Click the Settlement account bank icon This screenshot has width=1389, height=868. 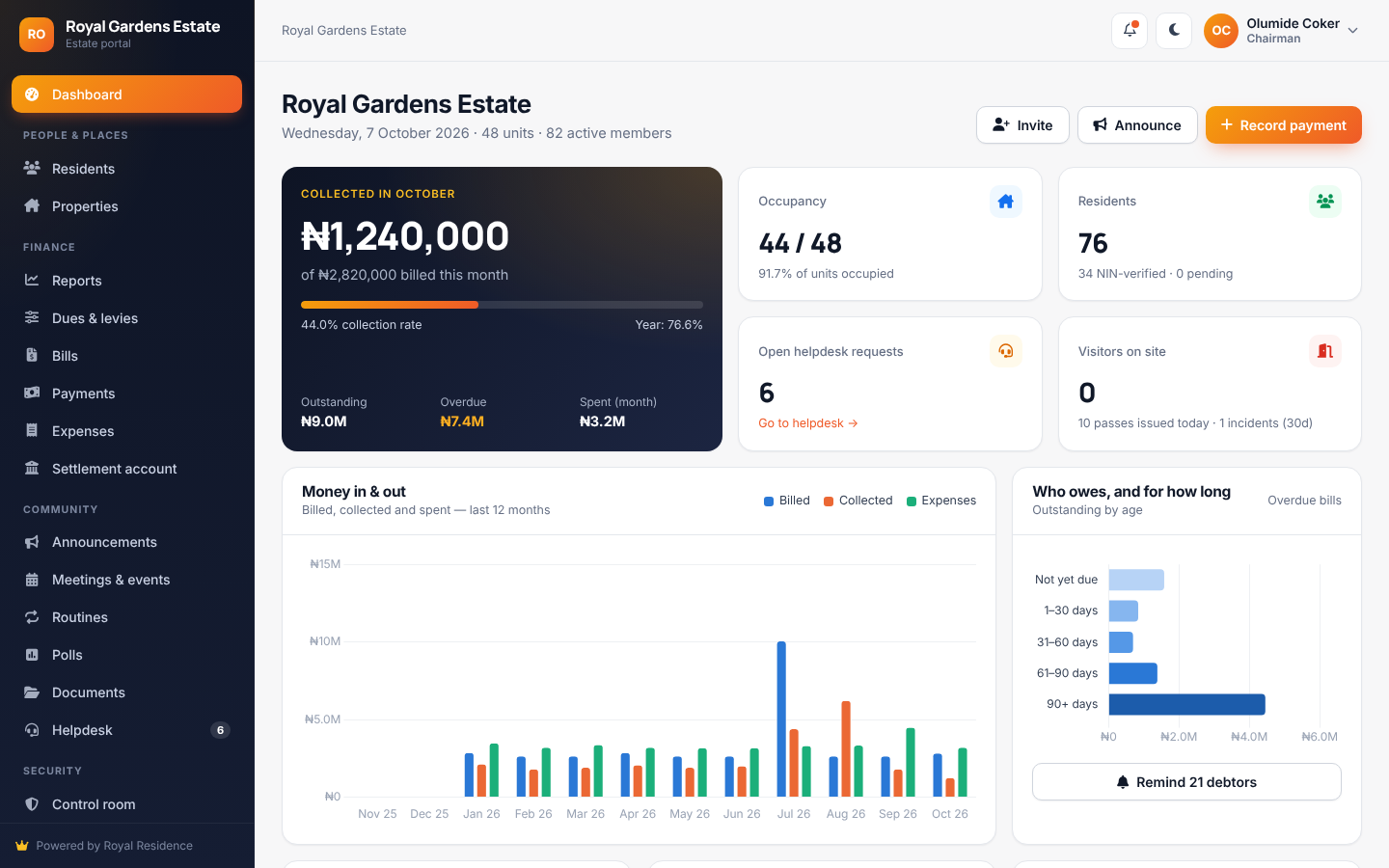click(x=32, y=469)
